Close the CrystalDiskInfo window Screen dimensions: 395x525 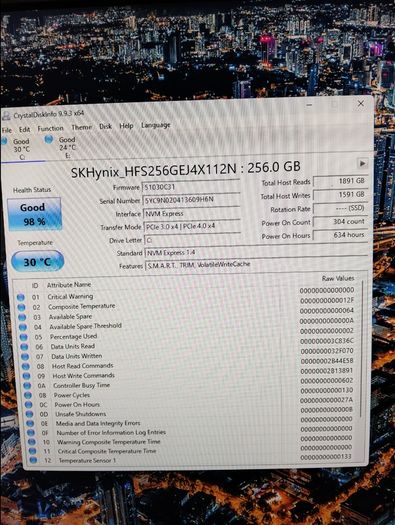click(x=361, y=103)
